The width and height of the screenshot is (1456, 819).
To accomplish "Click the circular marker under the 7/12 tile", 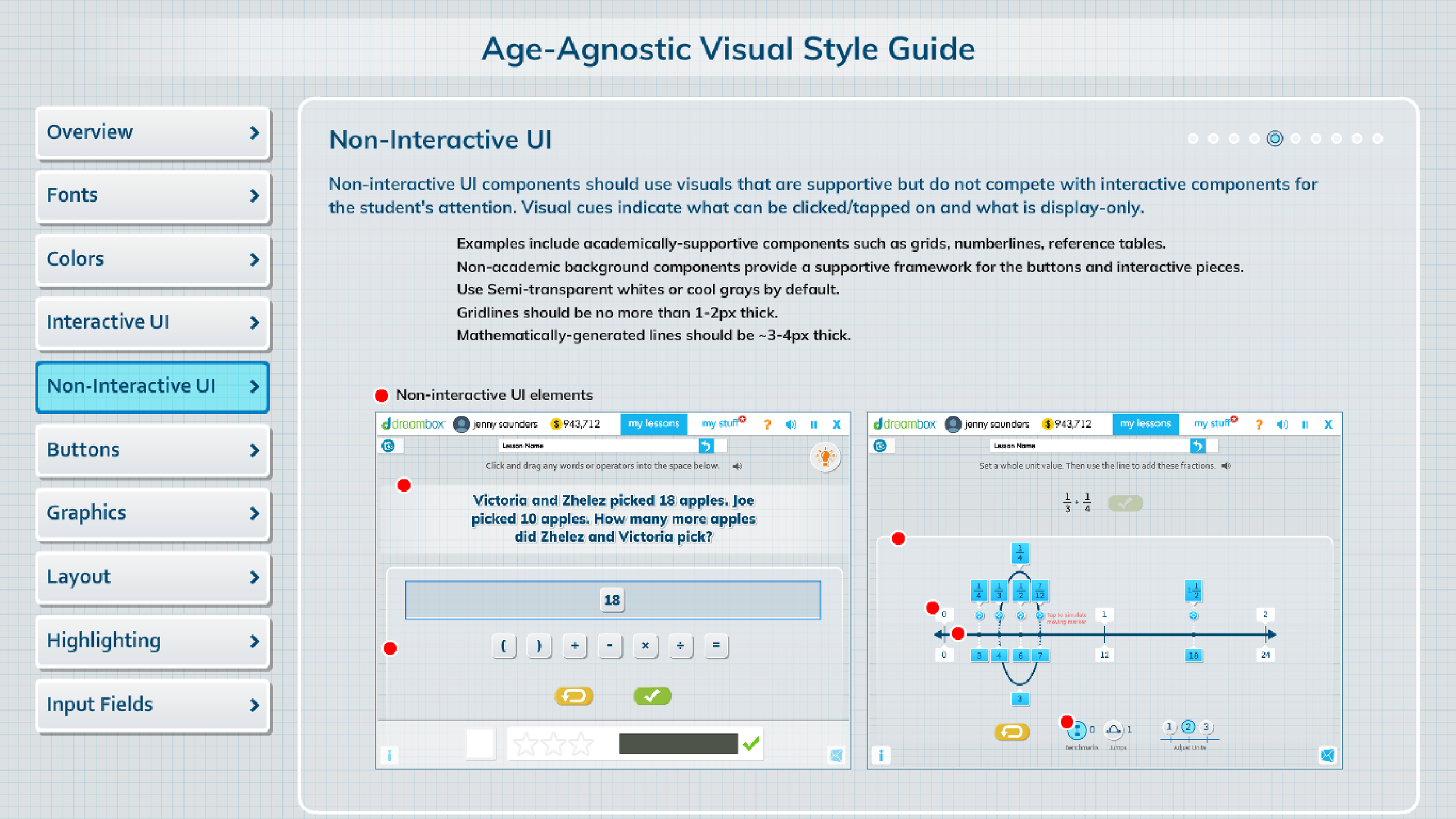I will coord(1040,616).
